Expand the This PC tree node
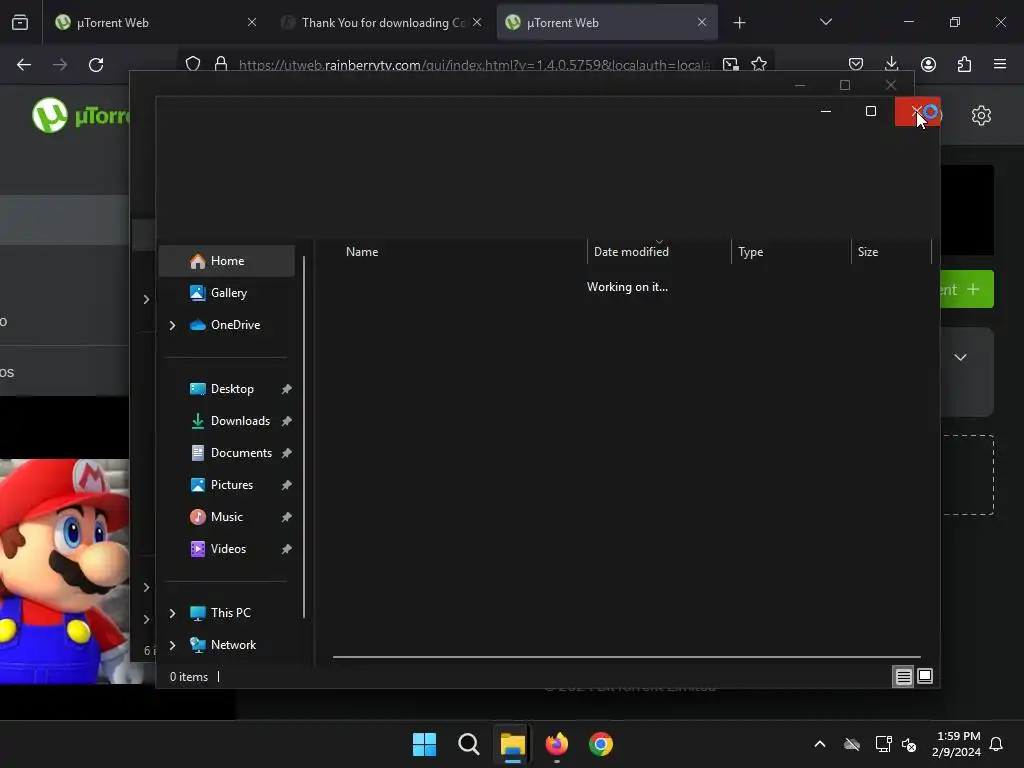This screenshot has width=1024, height=768. [x=172, y=613]
